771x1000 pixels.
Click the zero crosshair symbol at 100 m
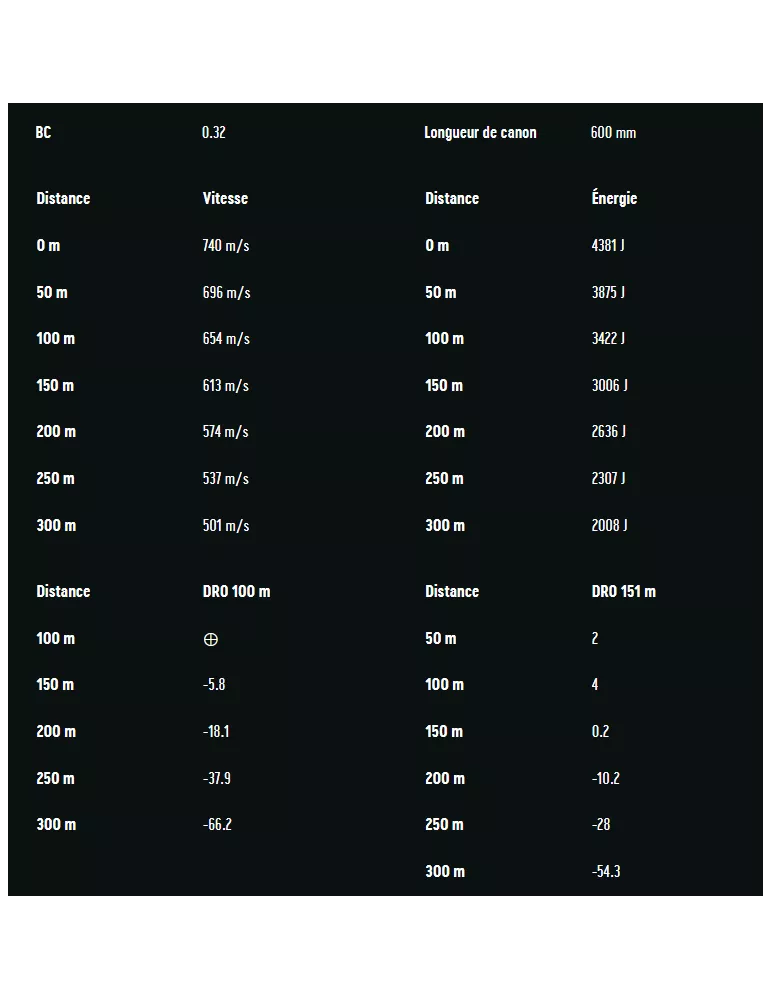click(210, 639)
